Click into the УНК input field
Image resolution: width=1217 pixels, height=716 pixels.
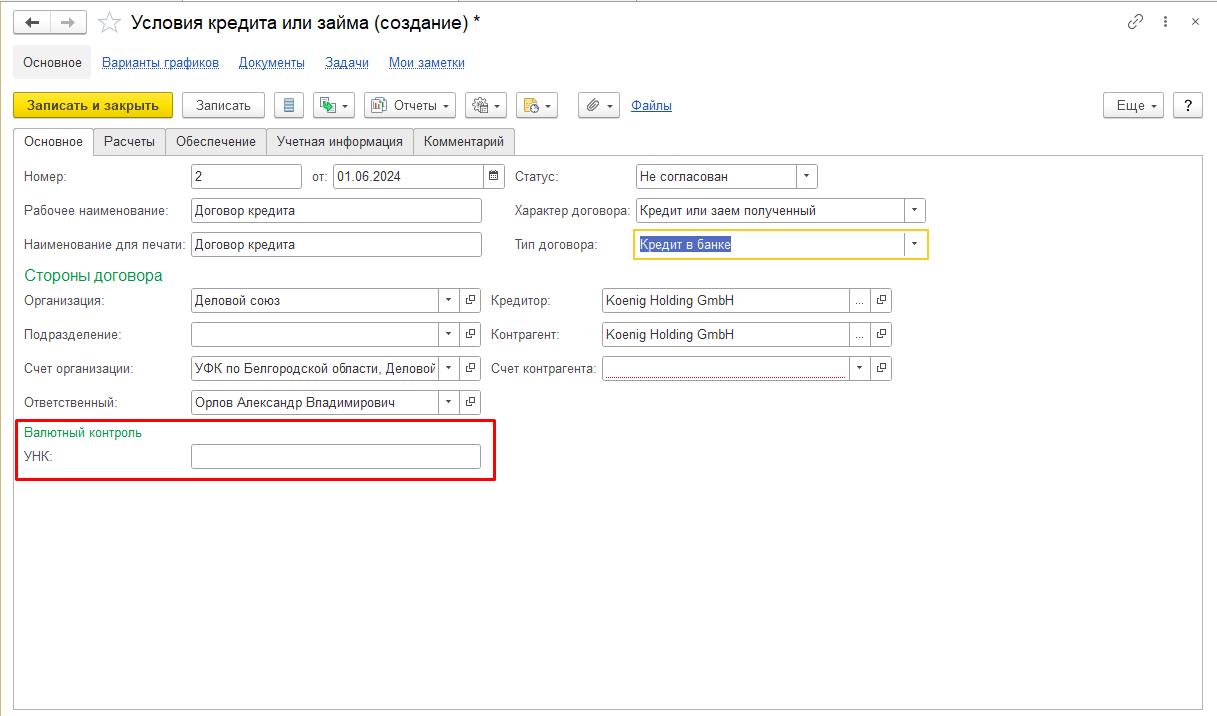pos(335,457)
